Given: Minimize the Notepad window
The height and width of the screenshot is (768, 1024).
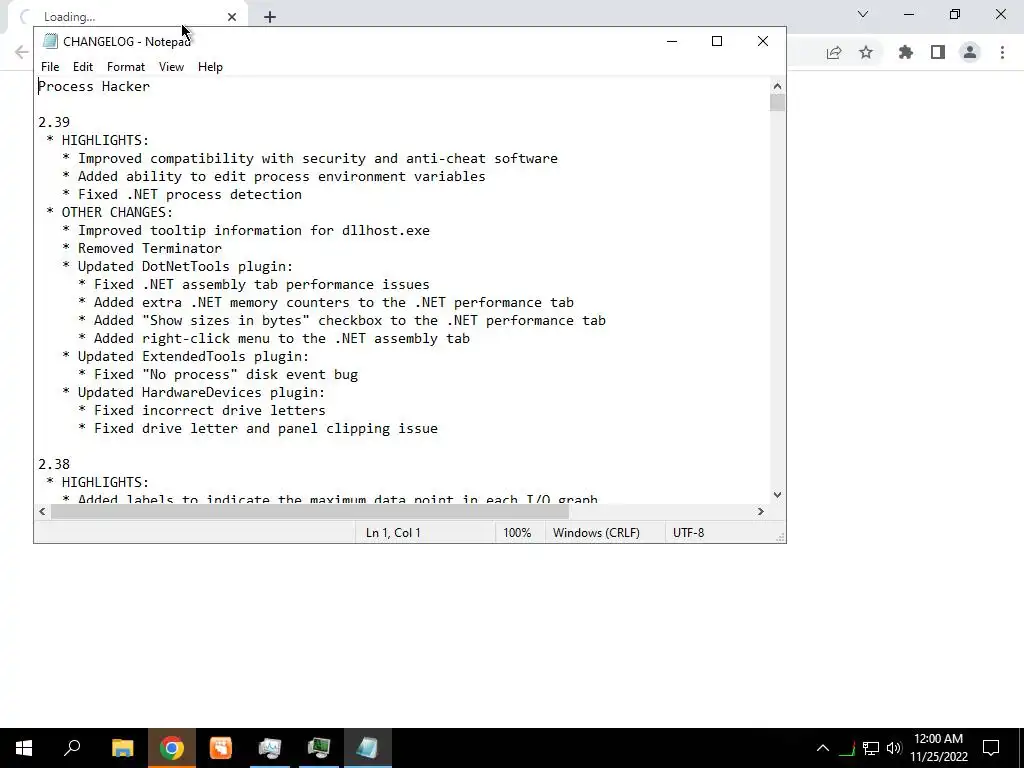Looking at the screenshot, I should [x=672, y=41].
